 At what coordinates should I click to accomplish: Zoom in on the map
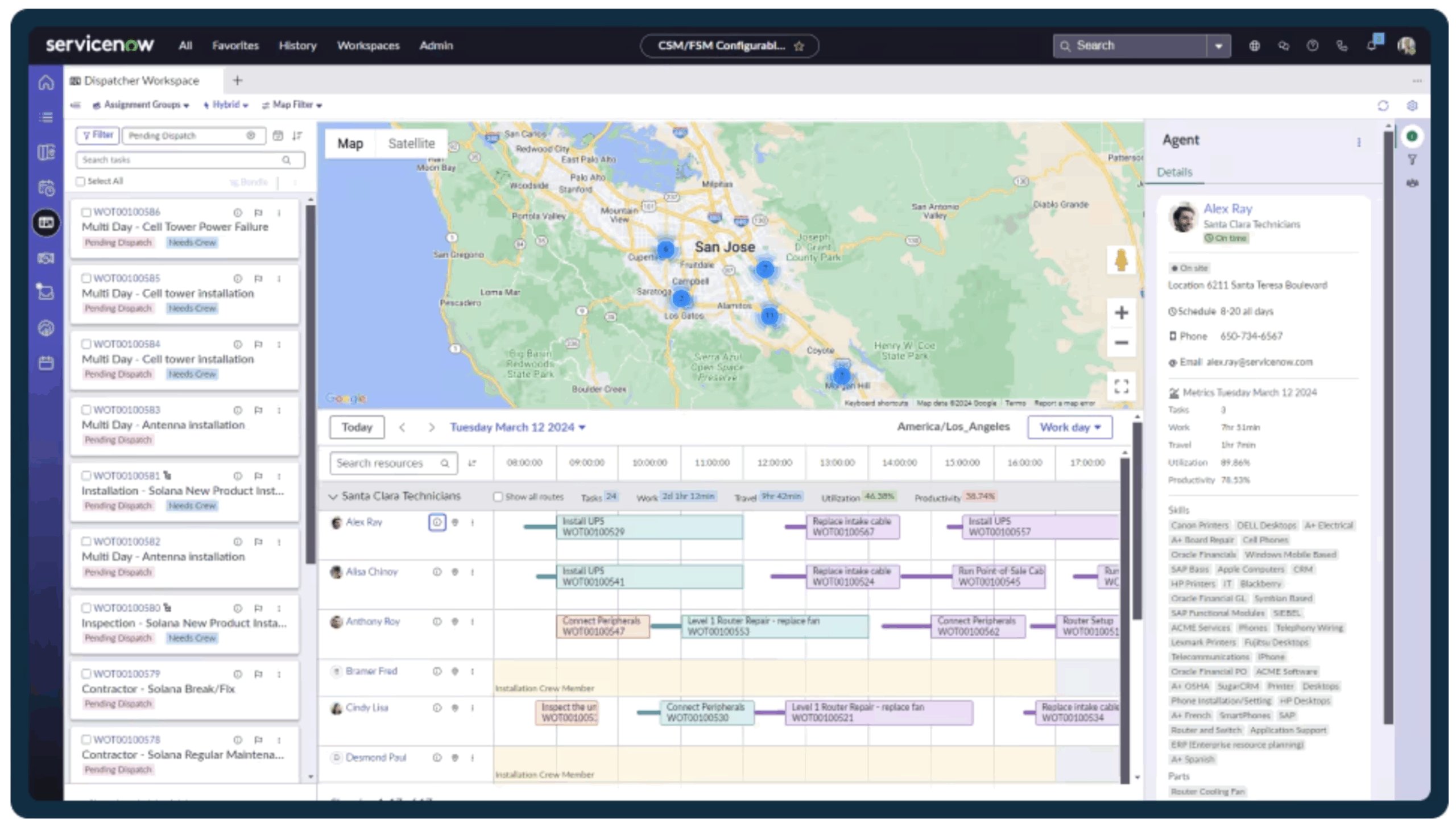(1121, 312)
